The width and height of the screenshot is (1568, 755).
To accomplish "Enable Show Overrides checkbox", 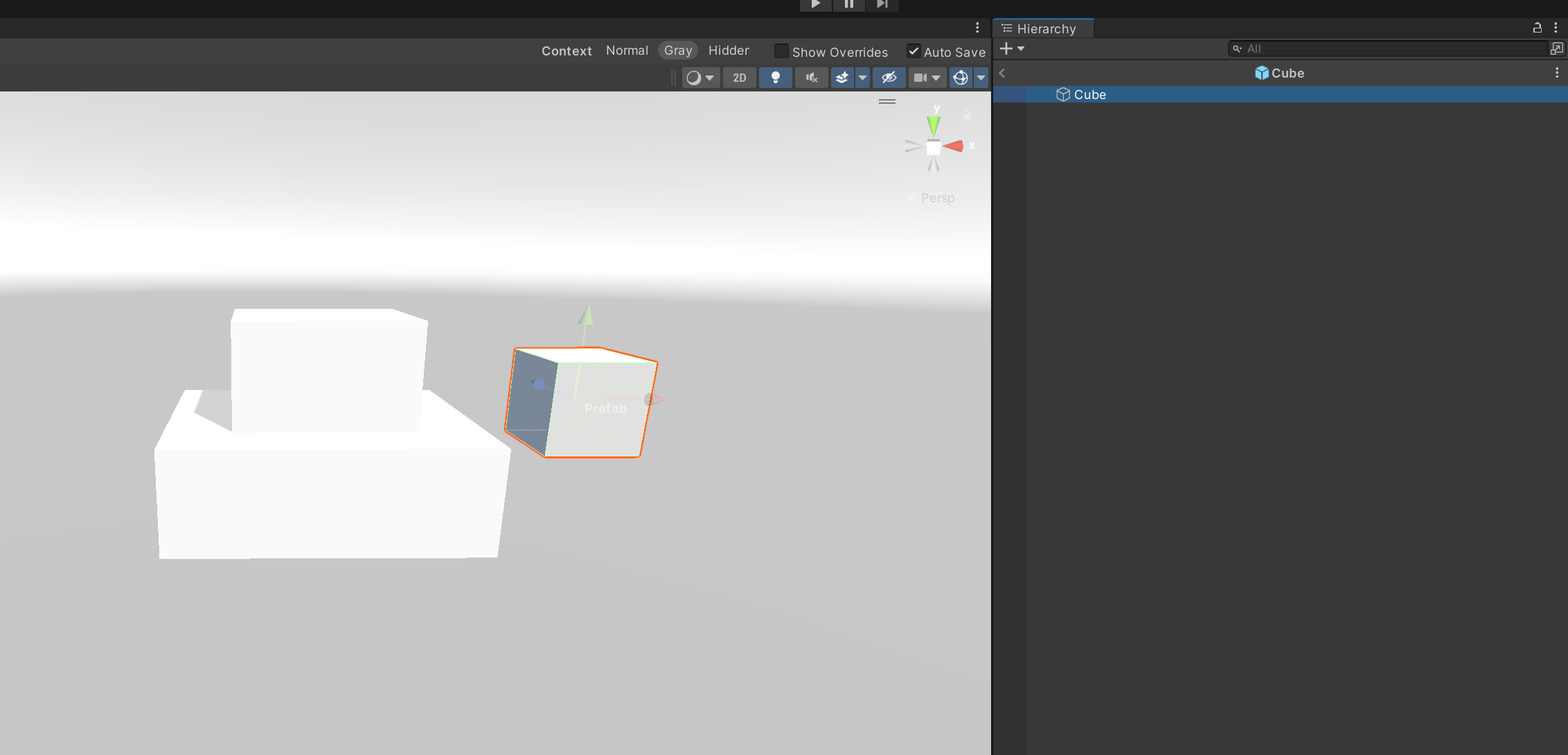I will [781, 51].
